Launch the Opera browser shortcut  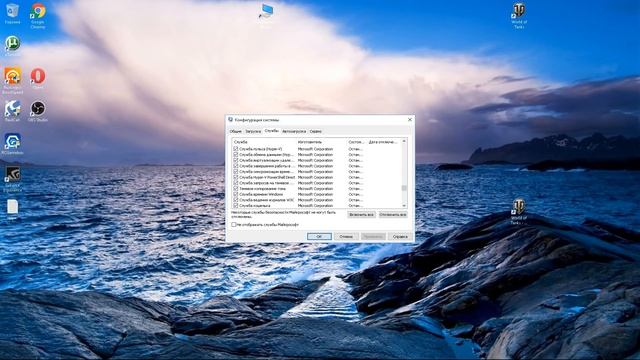tap(38, 78)
